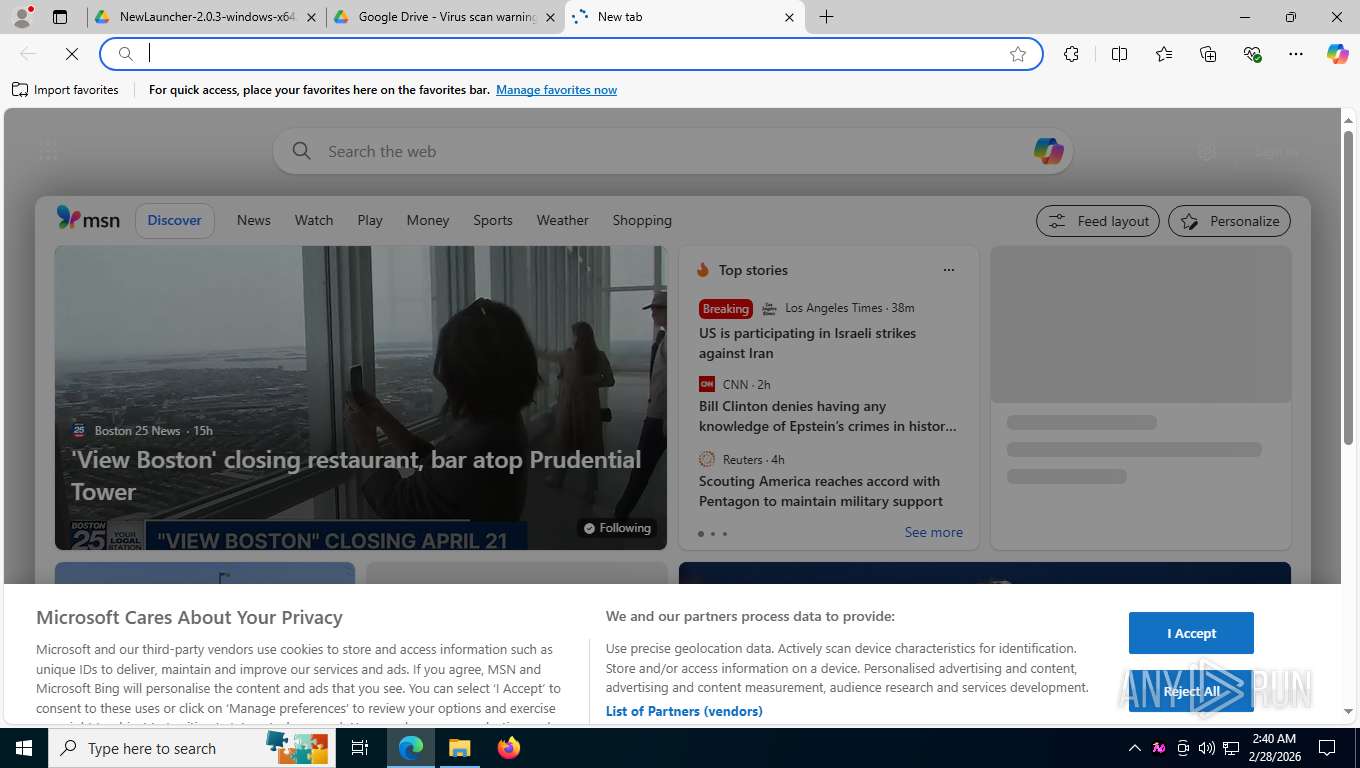Click the Copilot icon in web search box
1360x768 pixels.
(x=1048, y=151)
